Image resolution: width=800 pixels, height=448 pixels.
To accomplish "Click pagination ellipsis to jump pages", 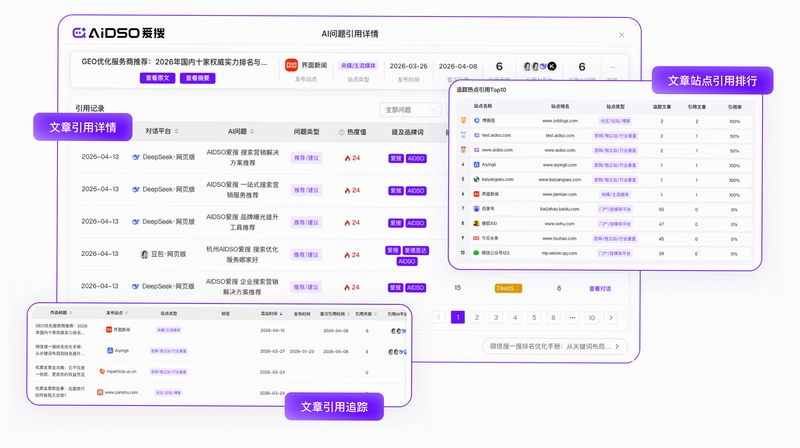I will [572, 317].
